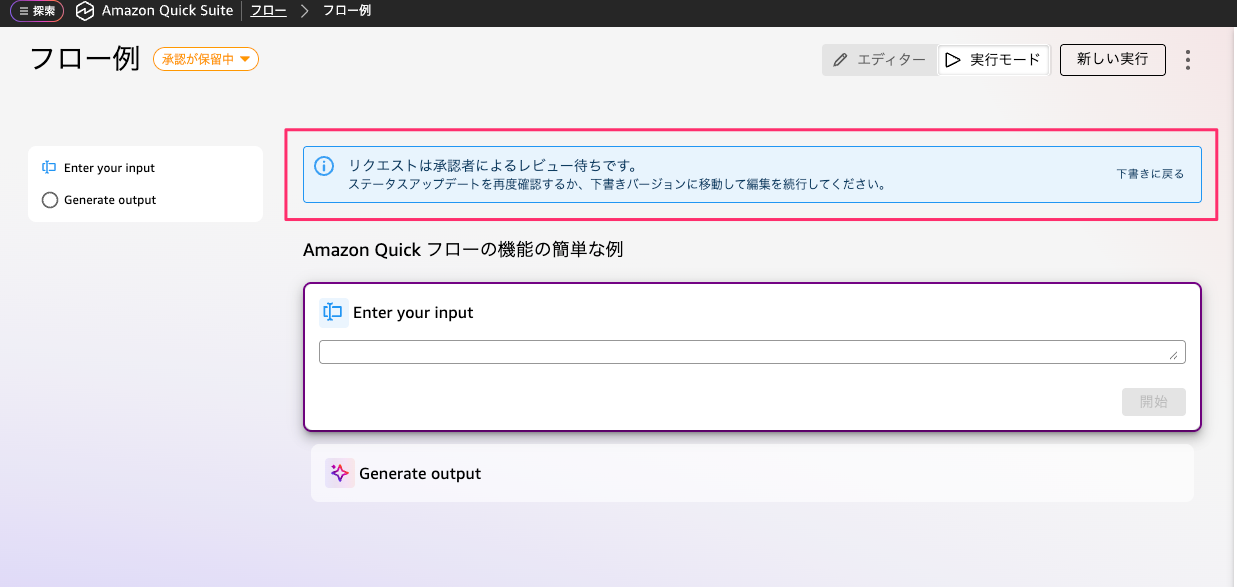Image resolution: width=1237 pixels, height=587 pixels.
Task: Click the play icon for 実行モード
Action: [x=952, y=60]
